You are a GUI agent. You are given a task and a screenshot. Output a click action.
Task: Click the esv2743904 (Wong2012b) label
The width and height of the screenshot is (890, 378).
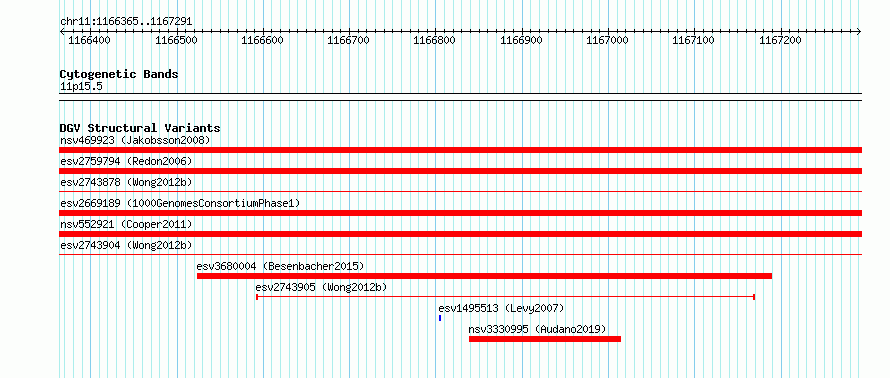[x=126, y=245]
